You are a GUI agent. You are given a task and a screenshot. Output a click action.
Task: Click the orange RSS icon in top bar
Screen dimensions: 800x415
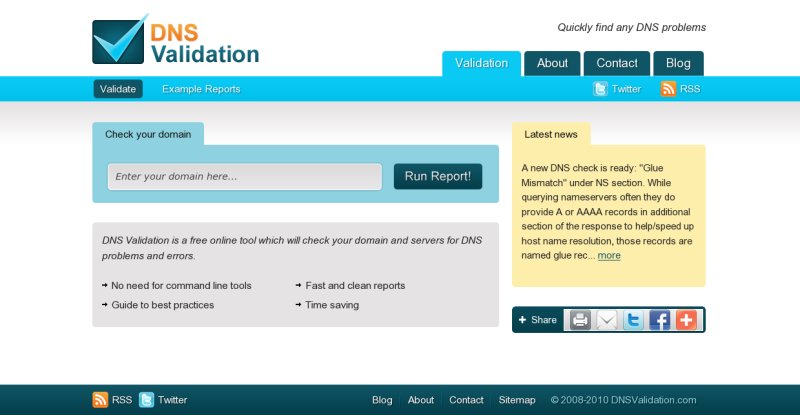[668, 89]
